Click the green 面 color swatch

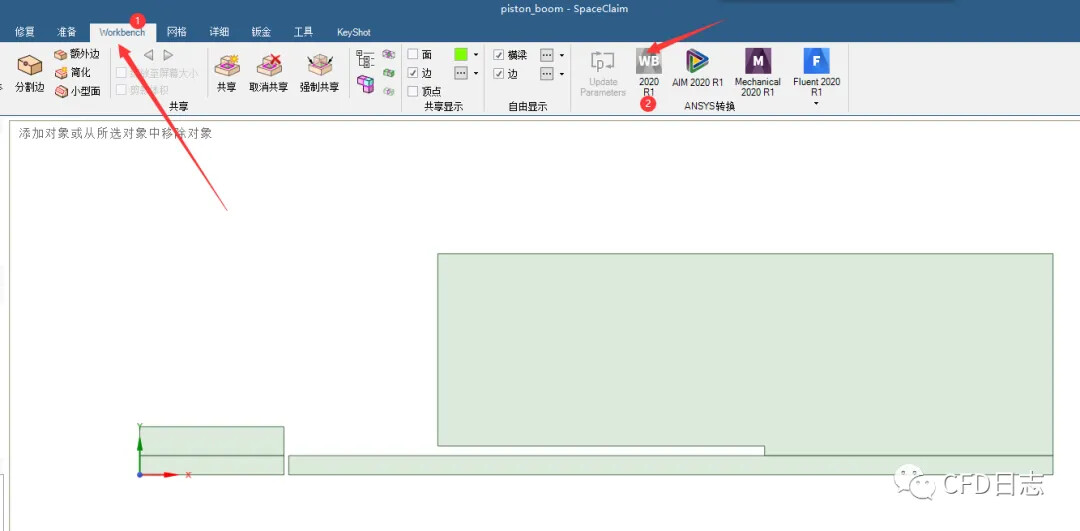click(461, 55)
